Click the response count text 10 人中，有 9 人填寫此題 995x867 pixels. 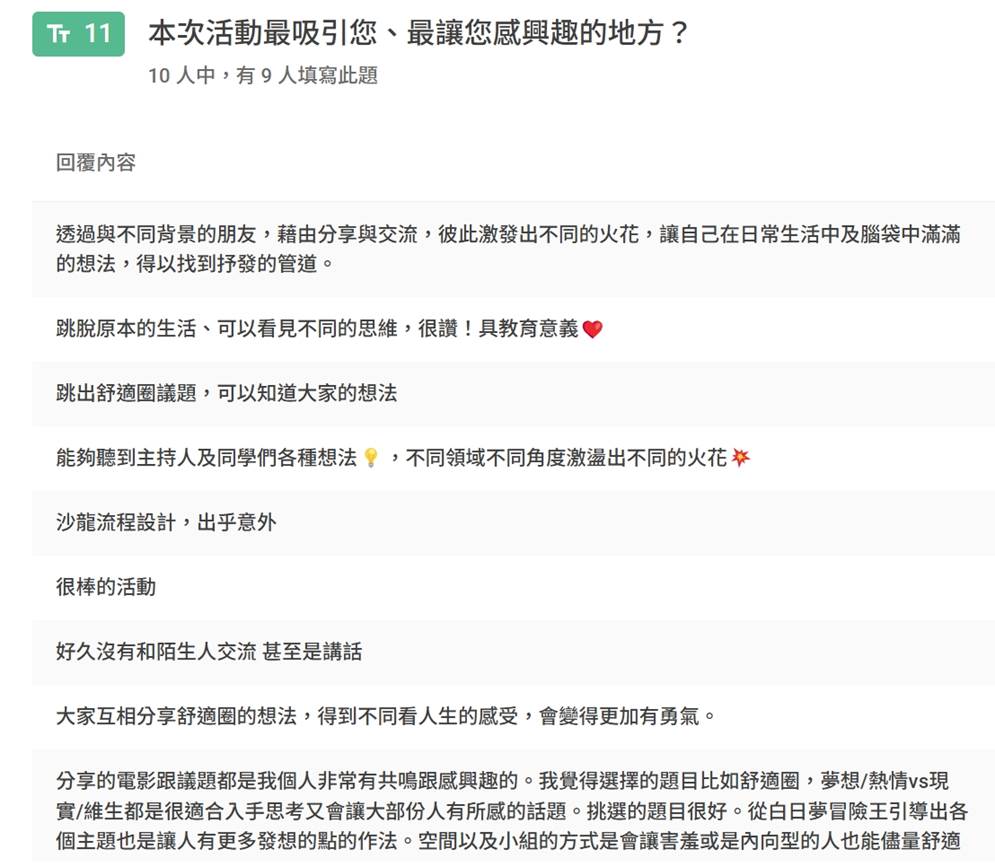pyautogui.click(x=262, y=76)
